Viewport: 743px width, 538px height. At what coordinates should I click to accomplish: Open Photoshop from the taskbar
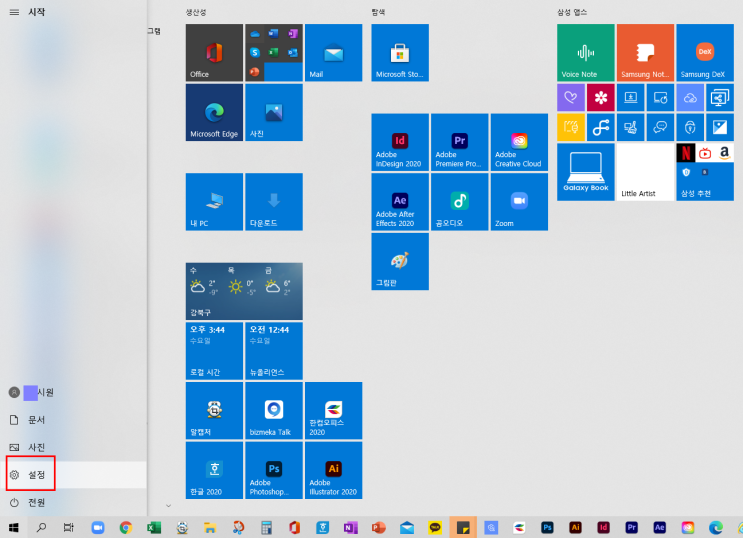(x=547, y=527)
